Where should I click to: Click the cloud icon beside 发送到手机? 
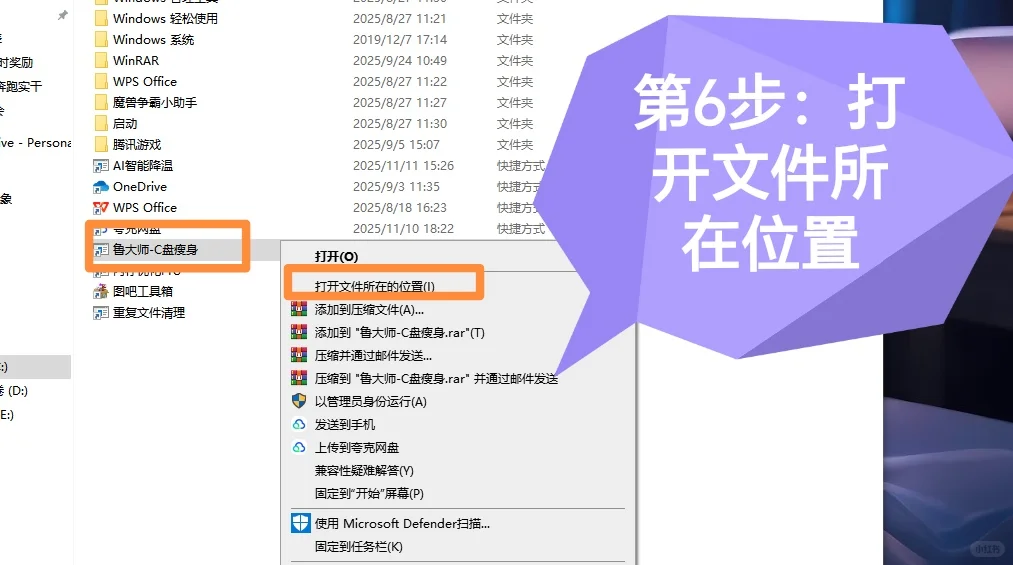pos(299,424)
